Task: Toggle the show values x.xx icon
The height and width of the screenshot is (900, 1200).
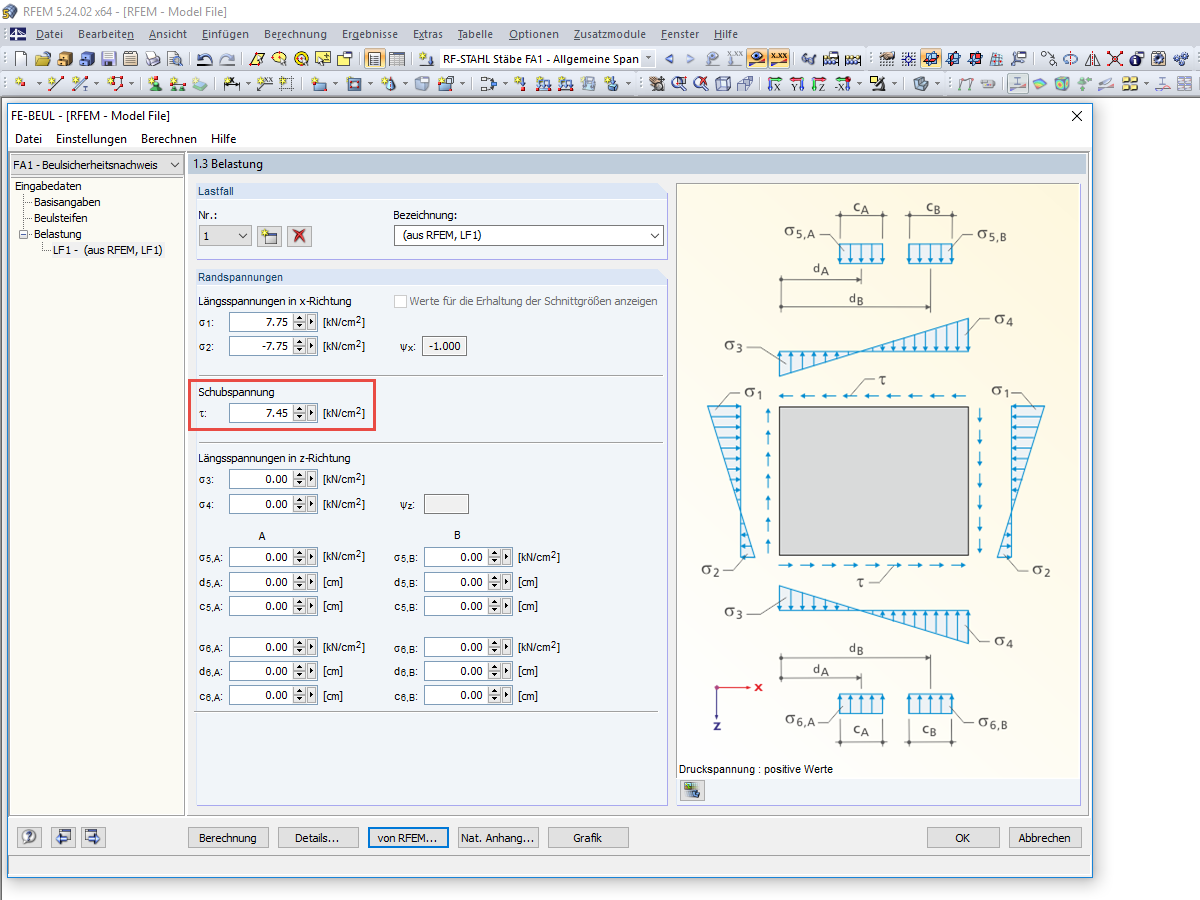Action: click(779, 59)
